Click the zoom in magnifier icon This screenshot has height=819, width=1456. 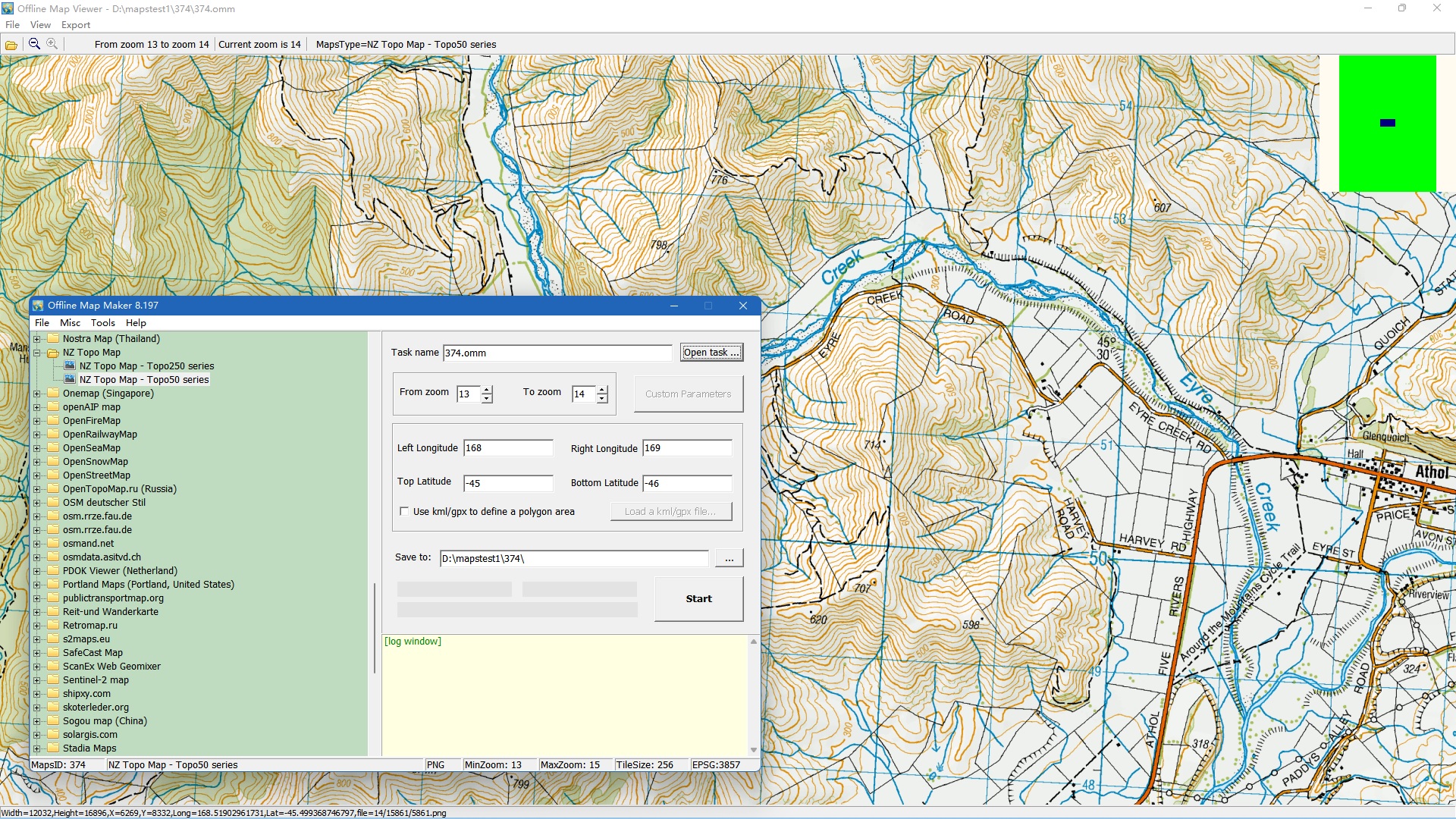click(x=52, y=44)
